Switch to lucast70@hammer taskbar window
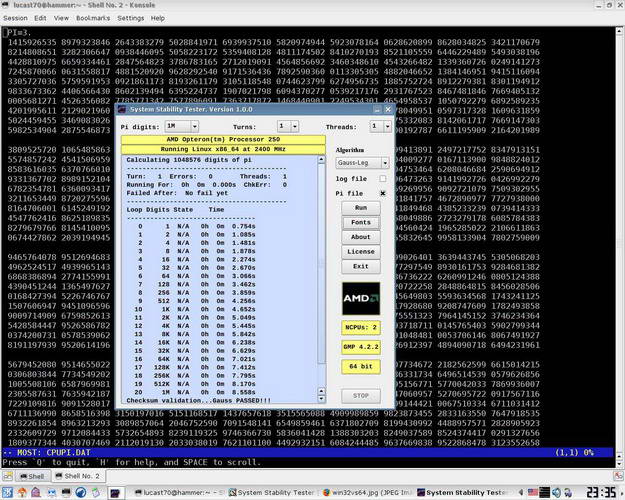625x500 pixels. click(179, 493)
